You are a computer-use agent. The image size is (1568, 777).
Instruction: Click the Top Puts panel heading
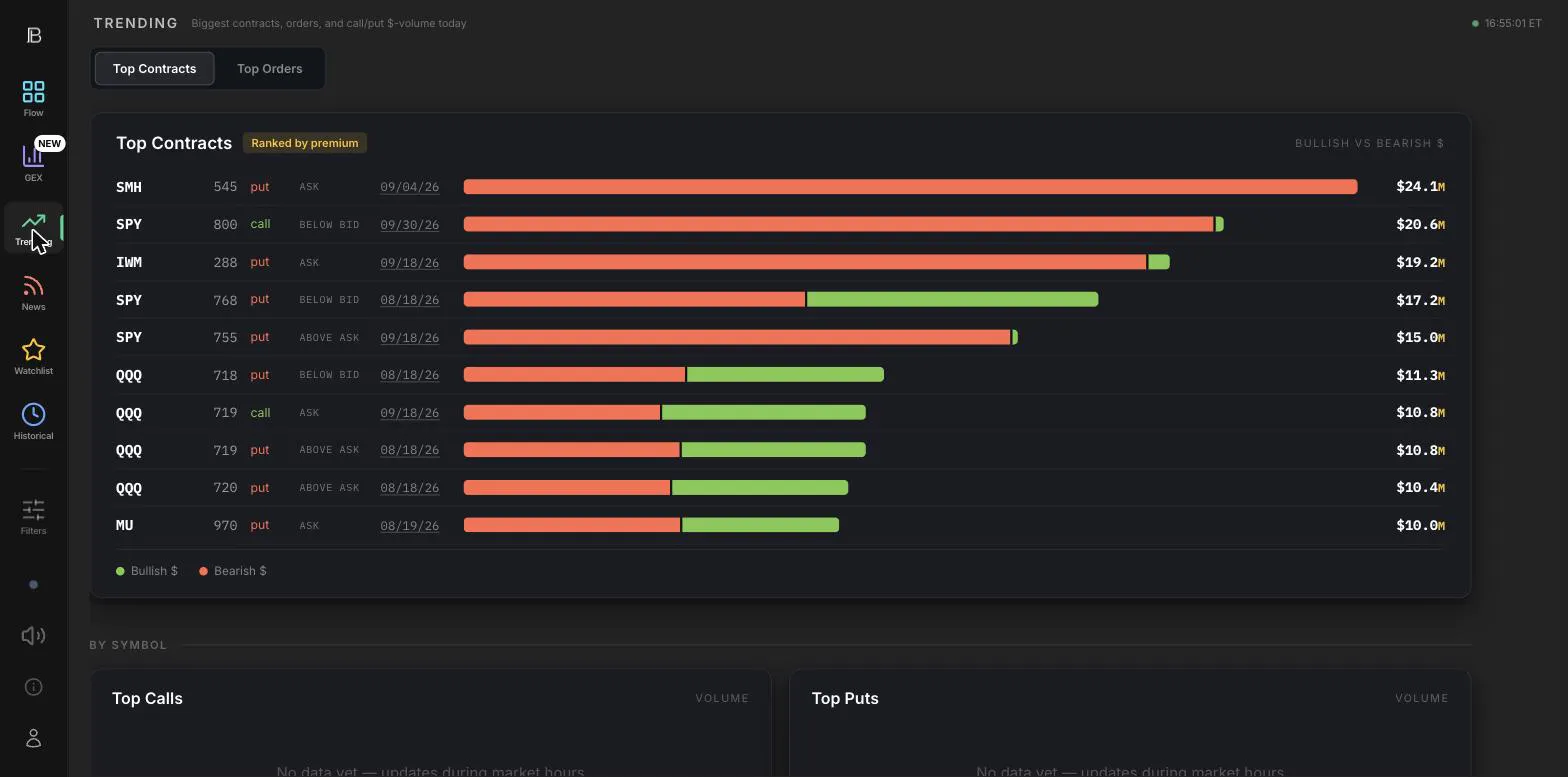[845, 698]
